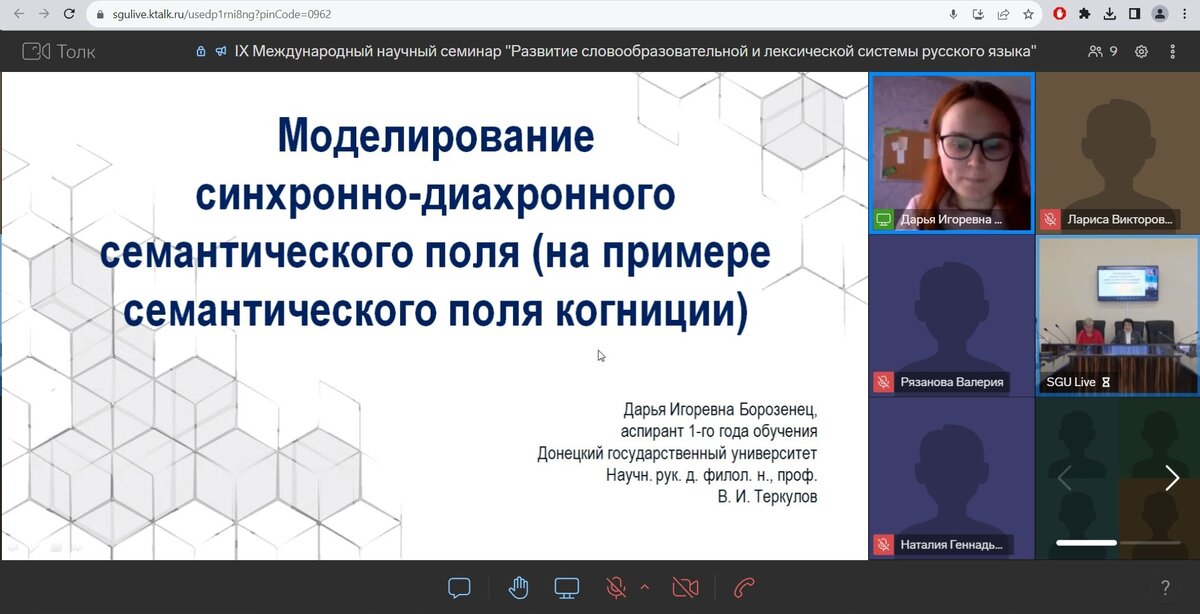The image size is (1200, 614).
Task: Open the help question mark button
Action: [1163, 588]
